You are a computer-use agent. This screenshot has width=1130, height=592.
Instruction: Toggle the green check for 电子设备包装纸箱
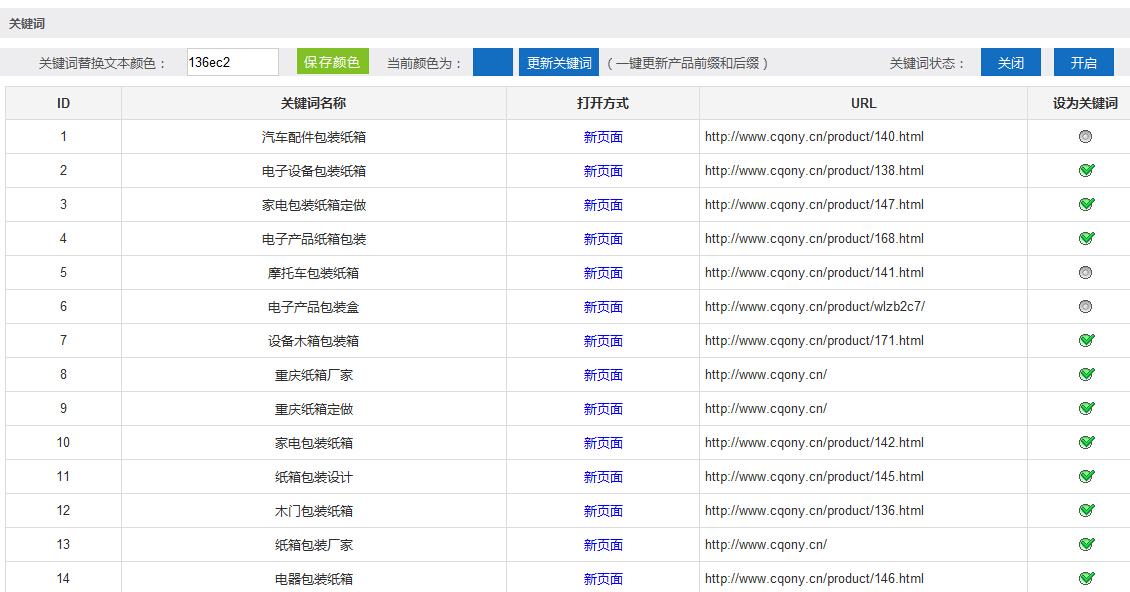point(1086,170)
